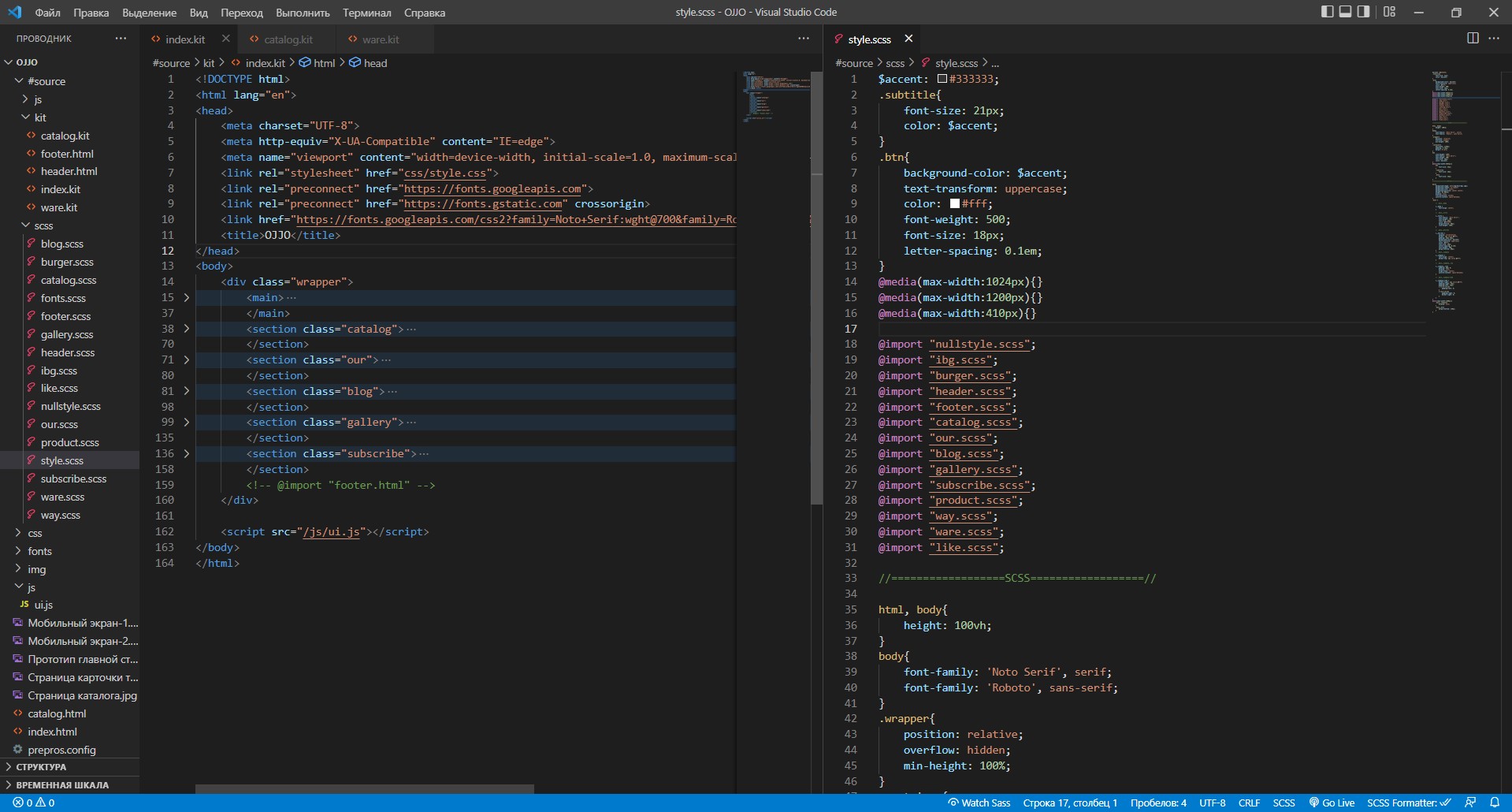Open the Правка menu
Screen dimensions: 1512x812
91,13
